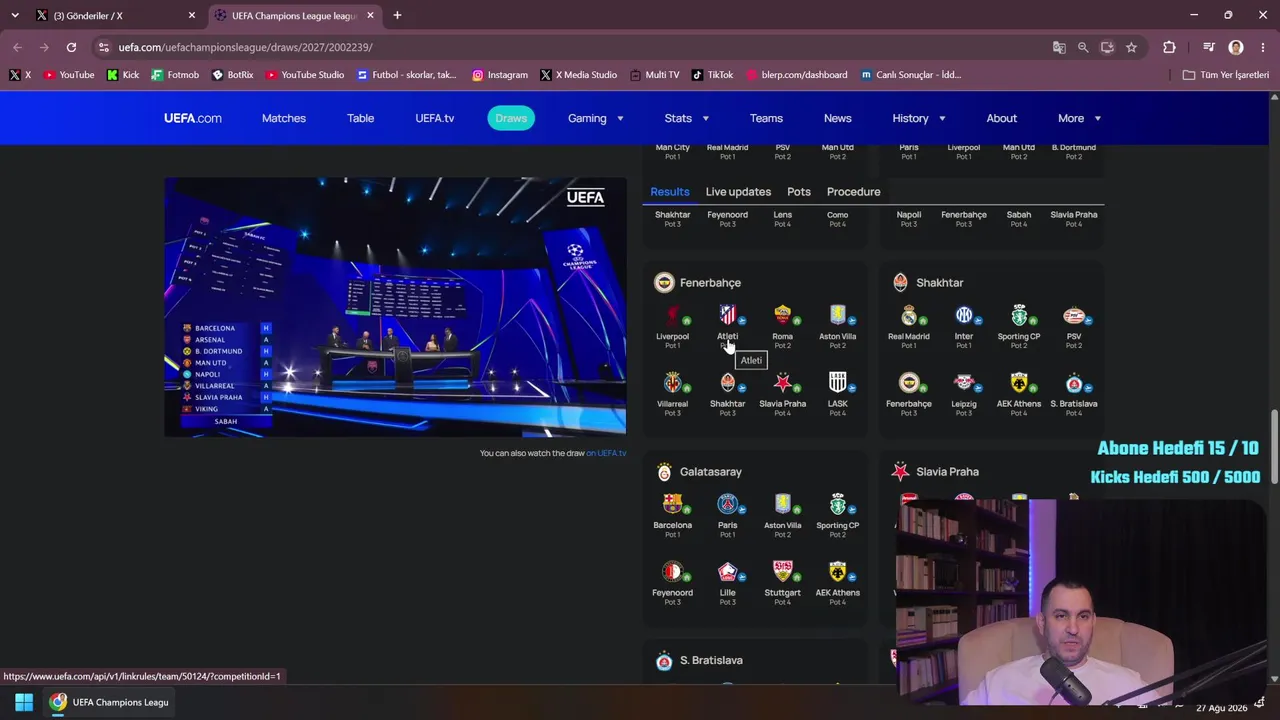This screenshot has height=720, width=1280.
Task: Reload the page with the refresh button
Action: coord(71,47)
